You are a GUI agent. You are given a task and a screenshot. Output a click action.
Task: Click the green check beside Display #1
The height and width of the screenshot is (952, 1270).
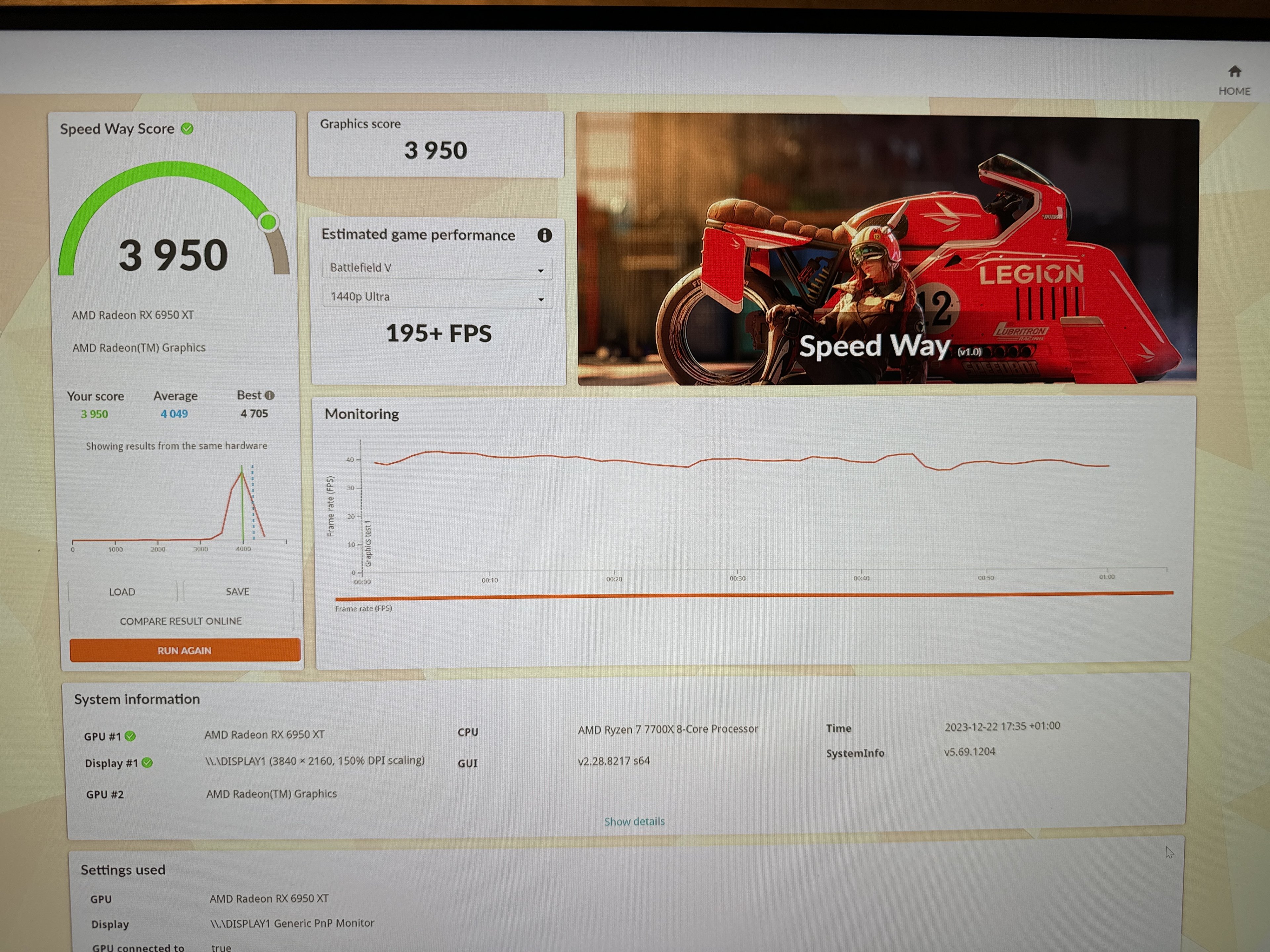tap(147, 763)
